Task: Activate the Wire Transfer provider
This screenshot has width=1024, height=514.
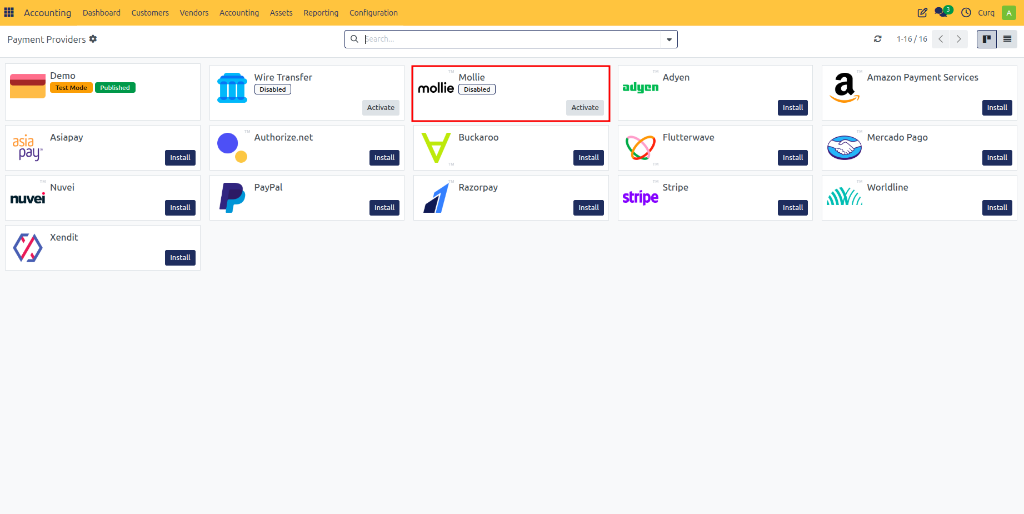Action: 381,108
